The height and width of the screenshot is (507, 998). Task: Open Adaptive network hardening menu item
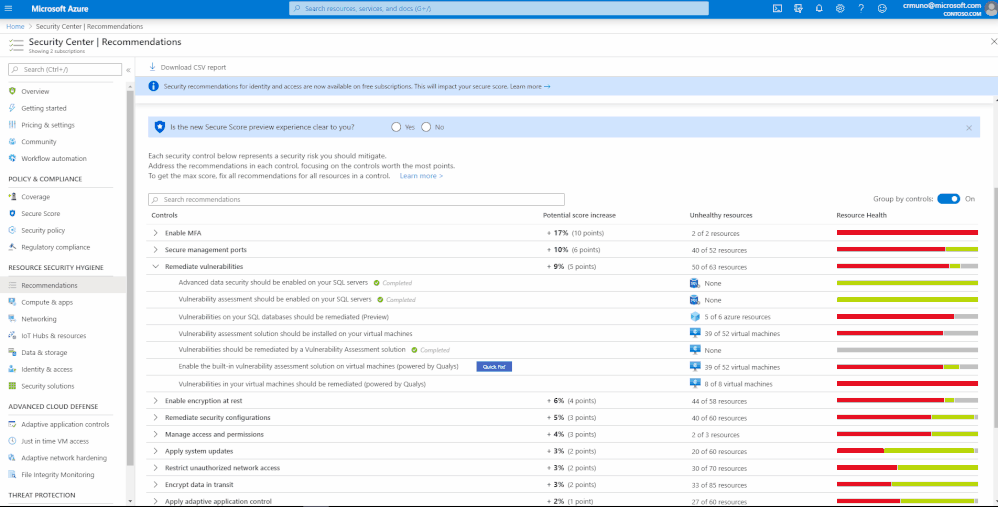pyautogui.click(x=64, y=458)
